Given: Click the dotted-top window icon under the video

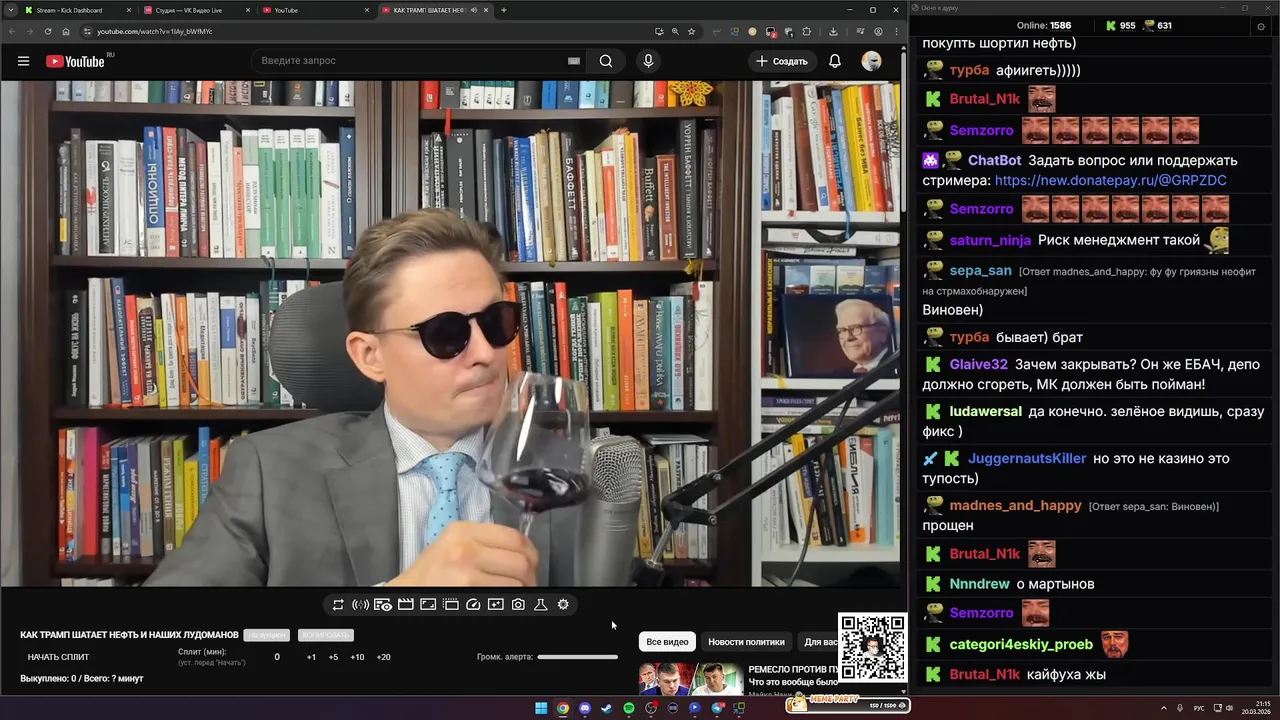Looking at the screenshot, I should click(451, 605).
